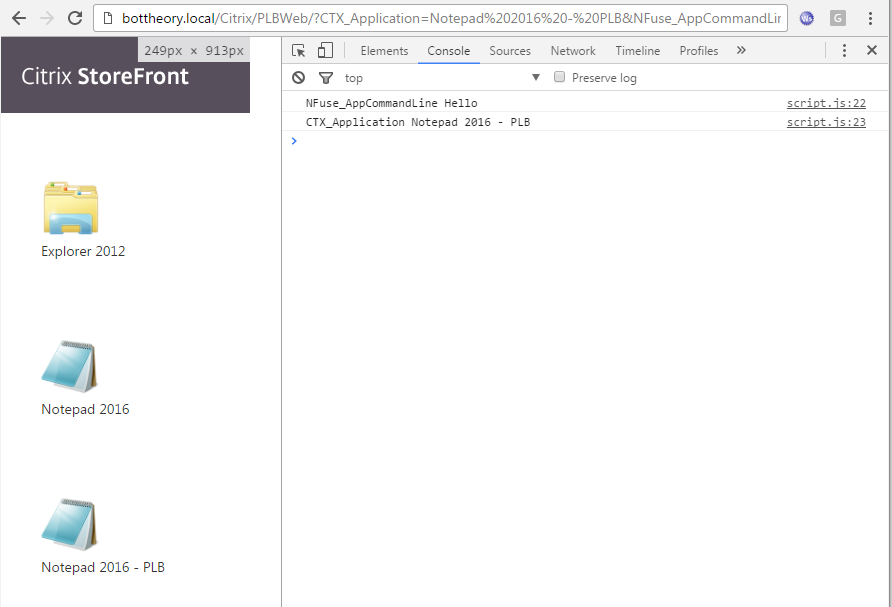
Task: Open the console filter funnel icon
Action: click(325, 78)
